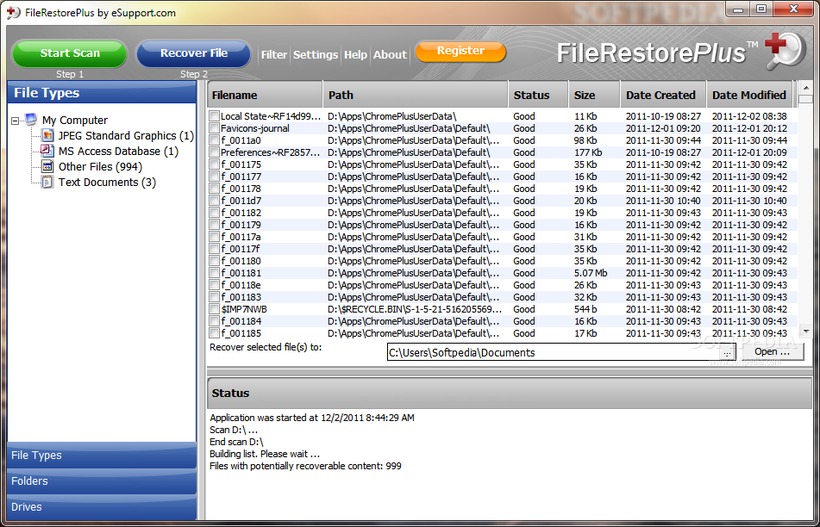Click the 5.07 Mb size cell
820x527 pixels.
590,273
